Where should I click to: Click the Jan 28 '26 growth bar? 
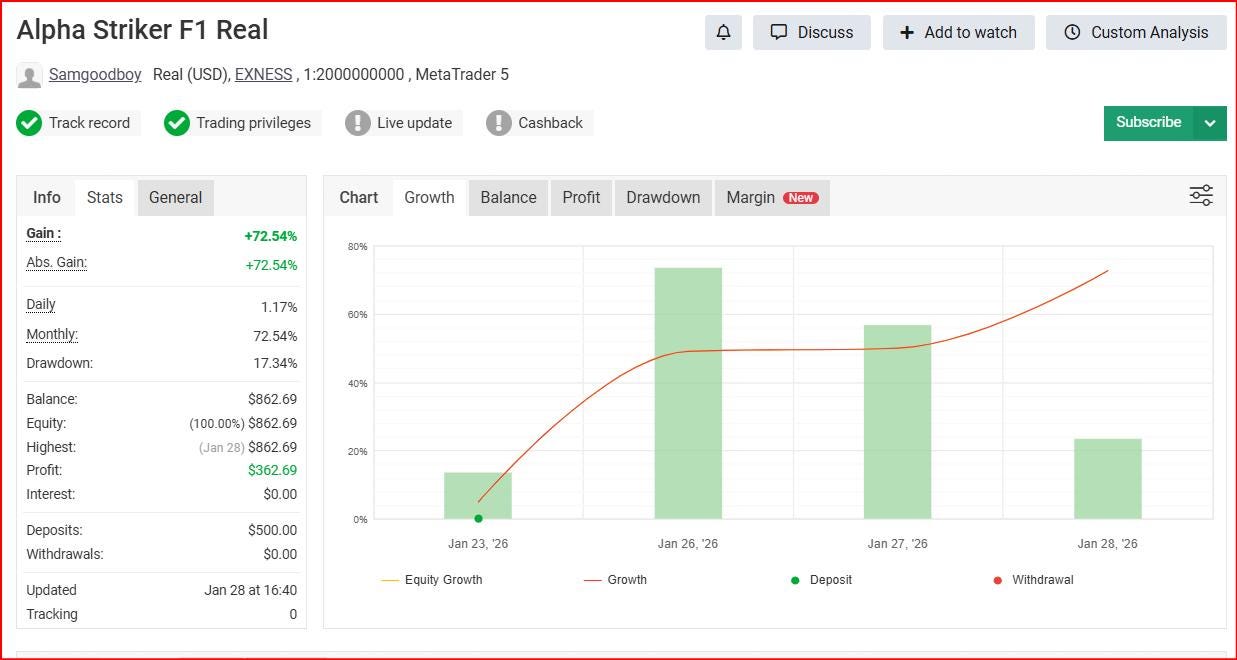(1108, 479)
